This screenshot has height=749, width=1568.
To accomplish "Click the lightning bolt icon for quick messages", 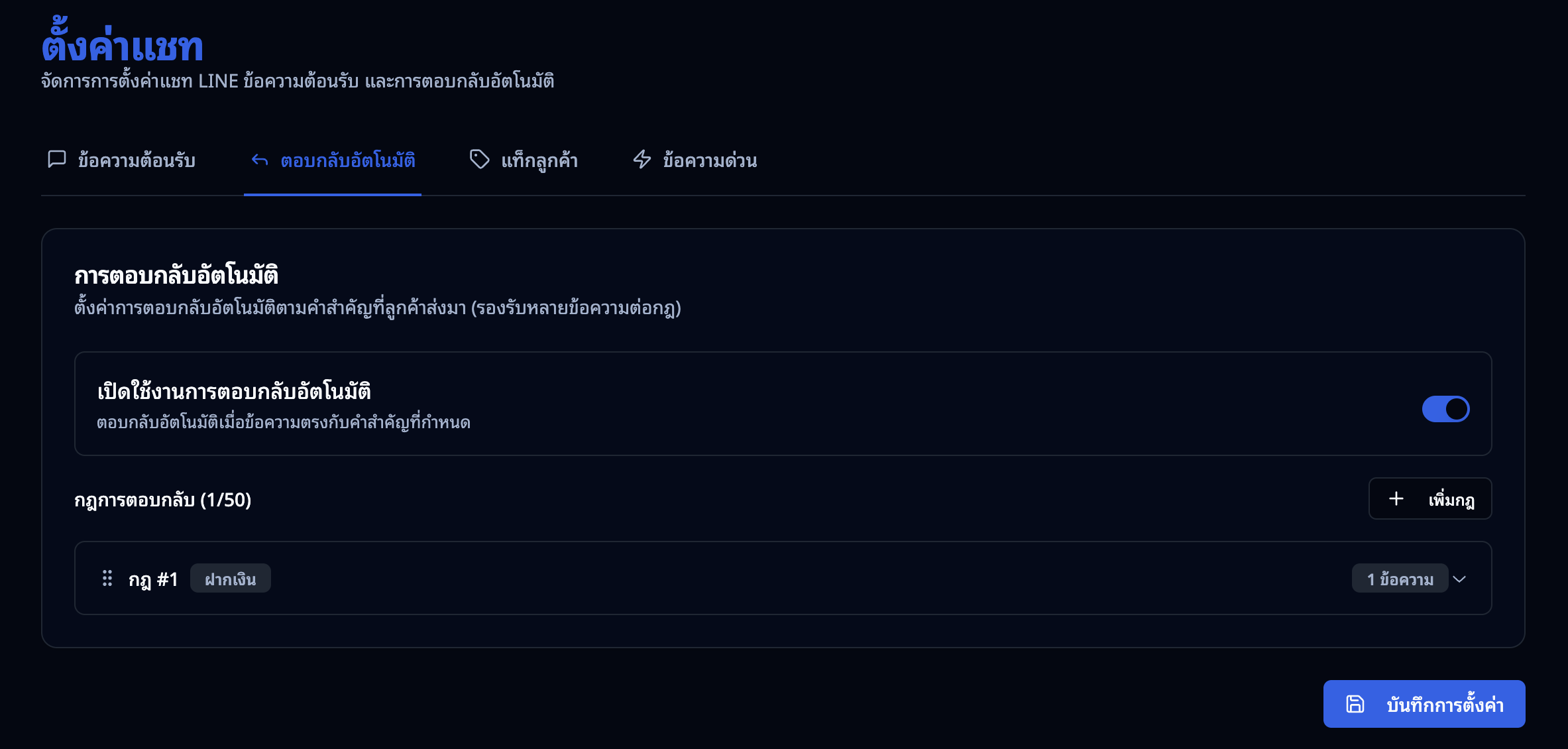I will [x=642, y=159].
